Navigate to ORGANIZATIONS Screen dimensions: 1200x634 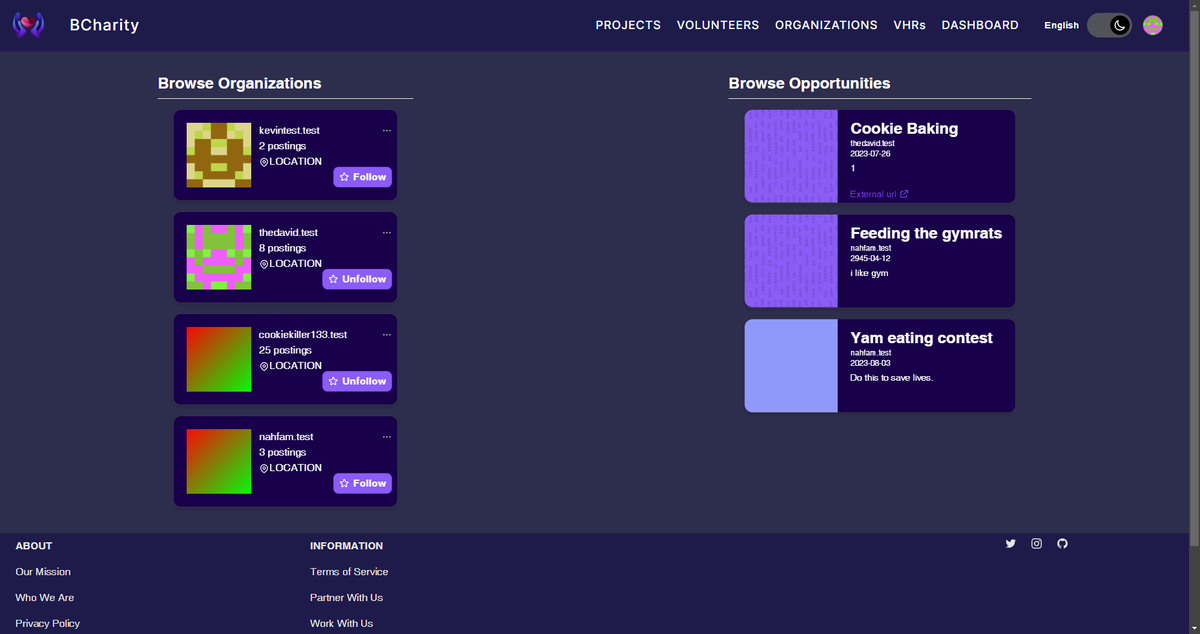(826, 25)
